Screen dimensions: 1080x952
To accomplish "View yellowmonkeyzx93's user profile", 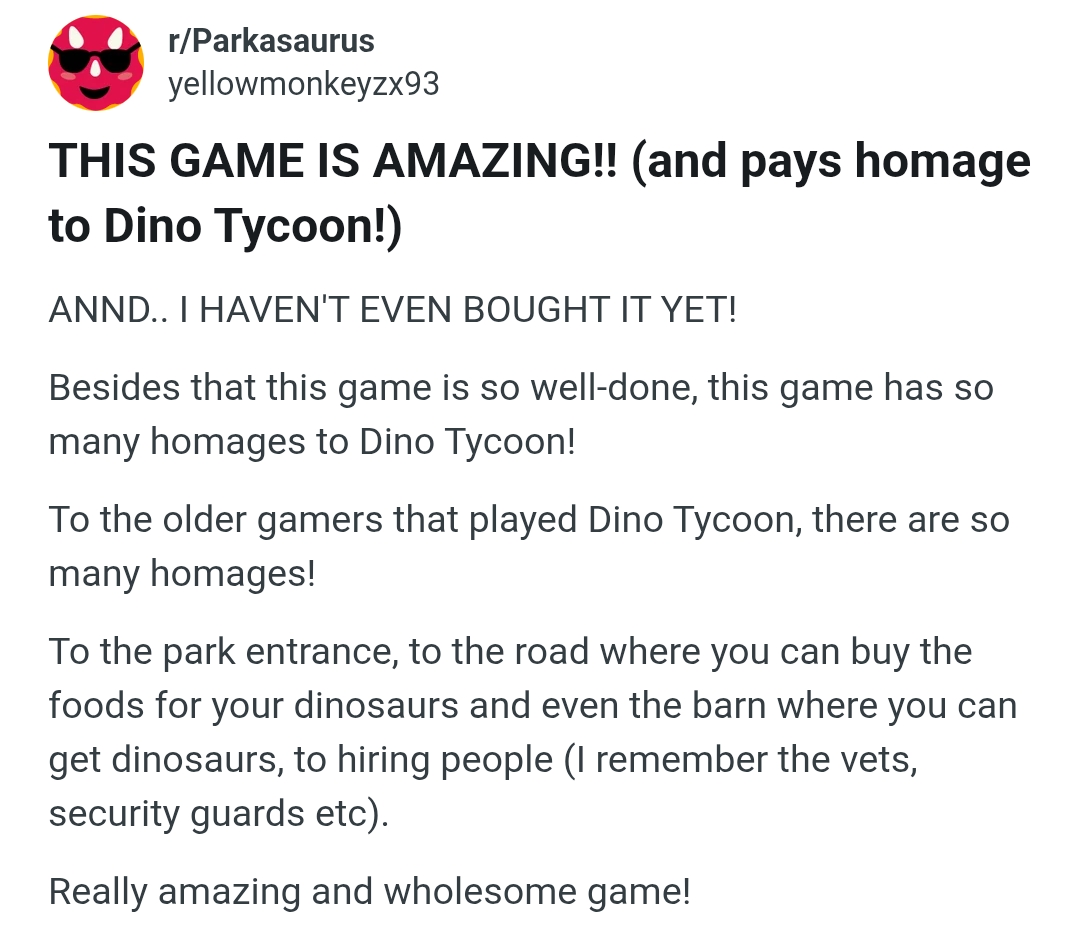I will (303, 85).
